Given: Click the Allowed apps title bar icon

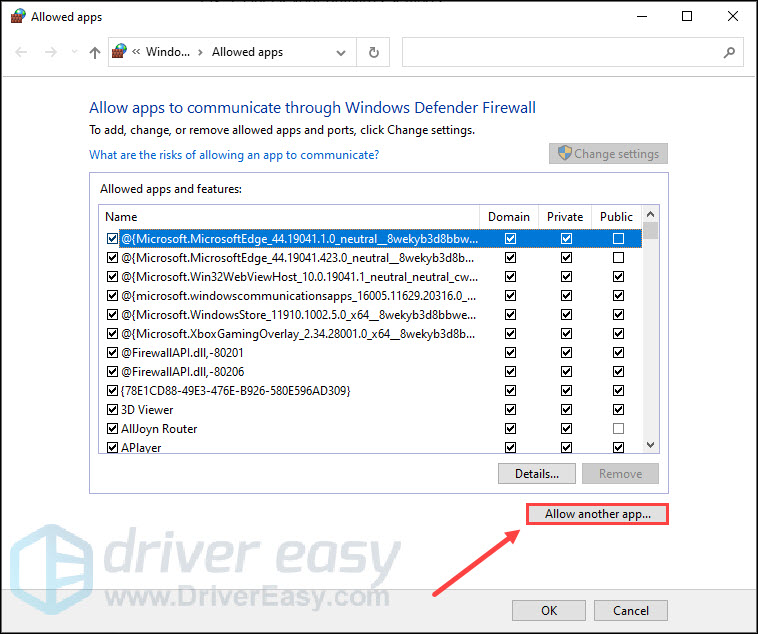Looking at the screenshot, I should (x=18, y=16).
